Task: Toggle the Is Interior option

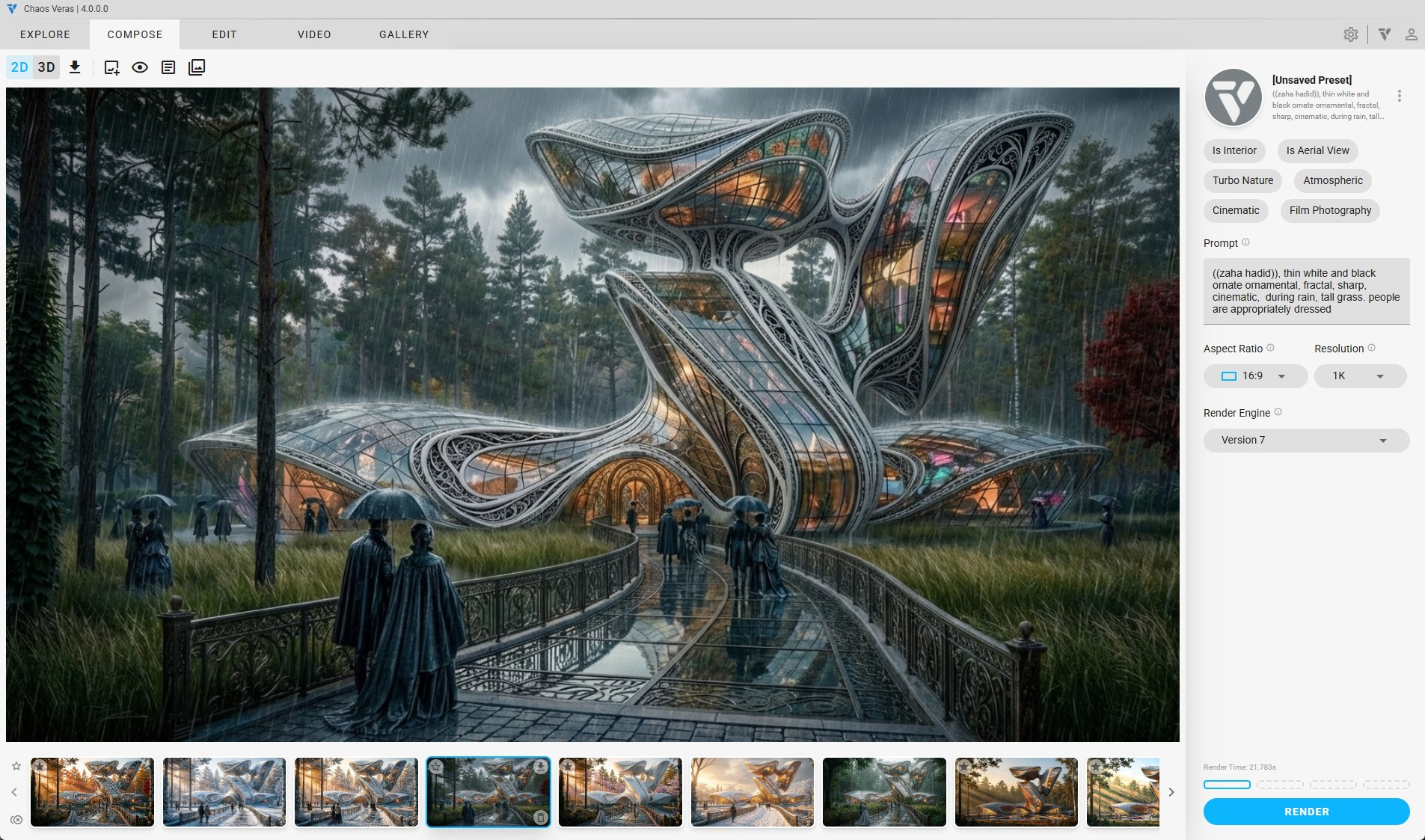Action: 1234,150
